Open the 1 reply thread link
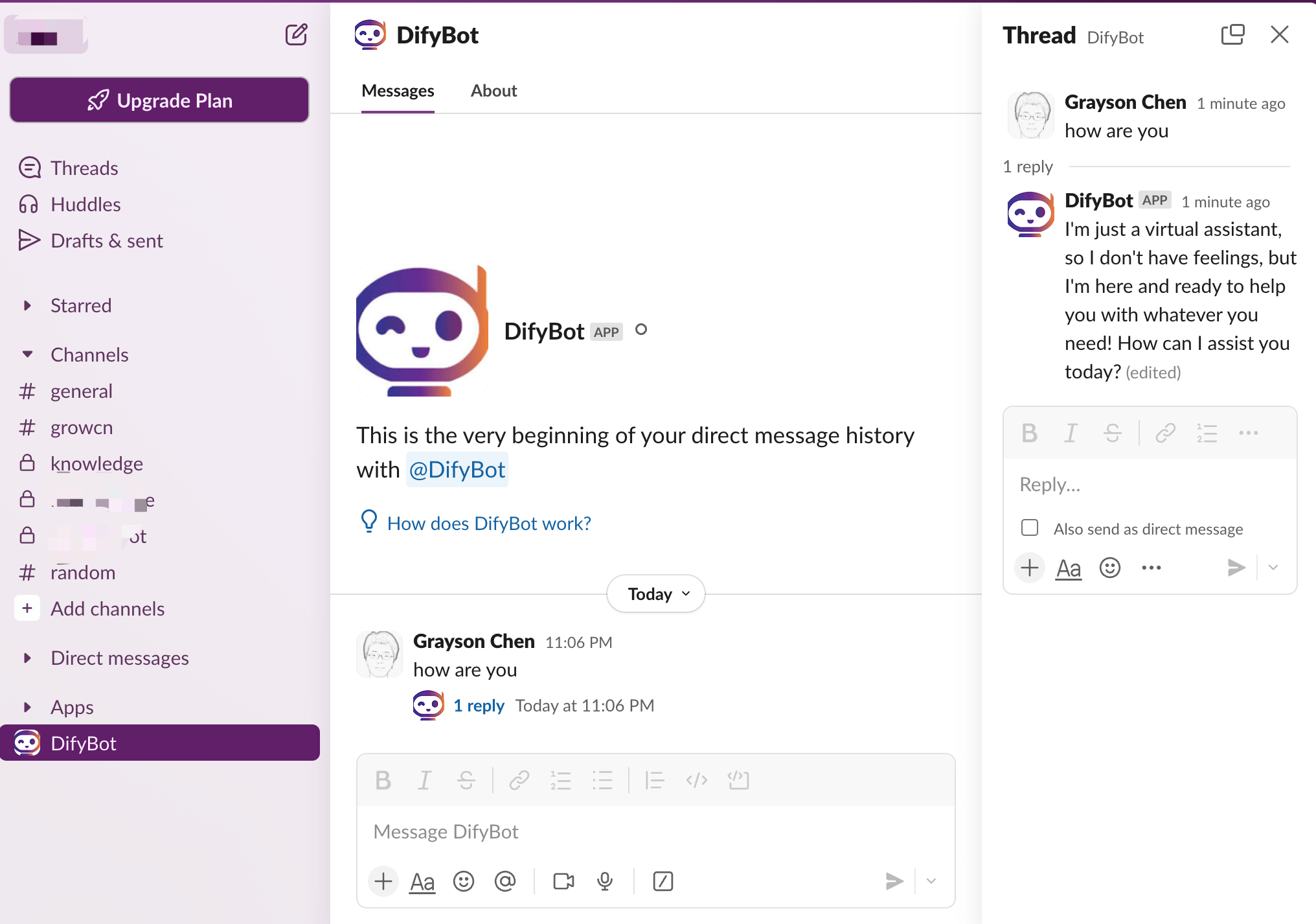The height and width of the screenshot is (924, 1316). pos(479,706)
